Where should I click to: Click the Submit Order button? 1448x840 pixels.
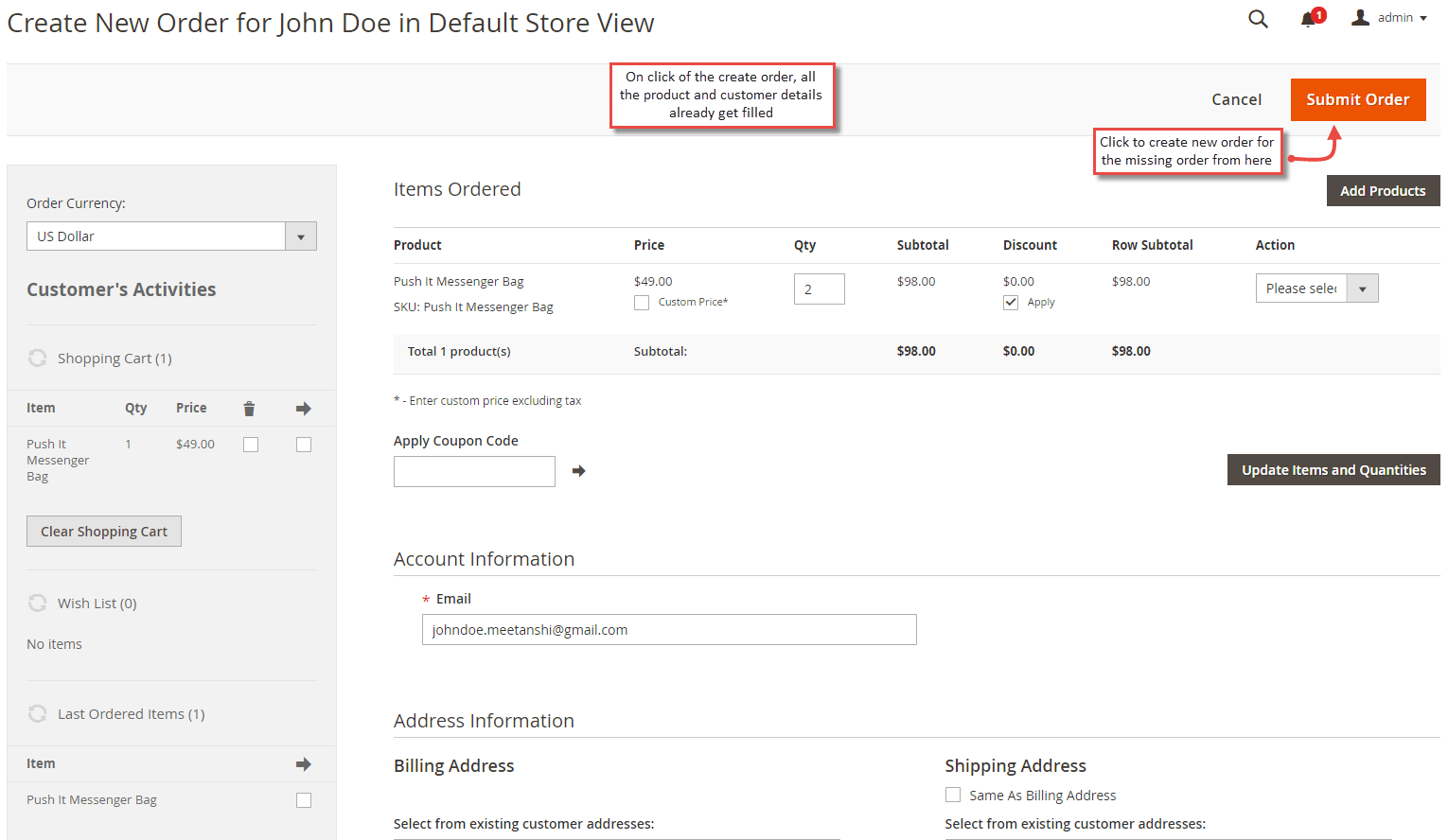point(1358,99)
